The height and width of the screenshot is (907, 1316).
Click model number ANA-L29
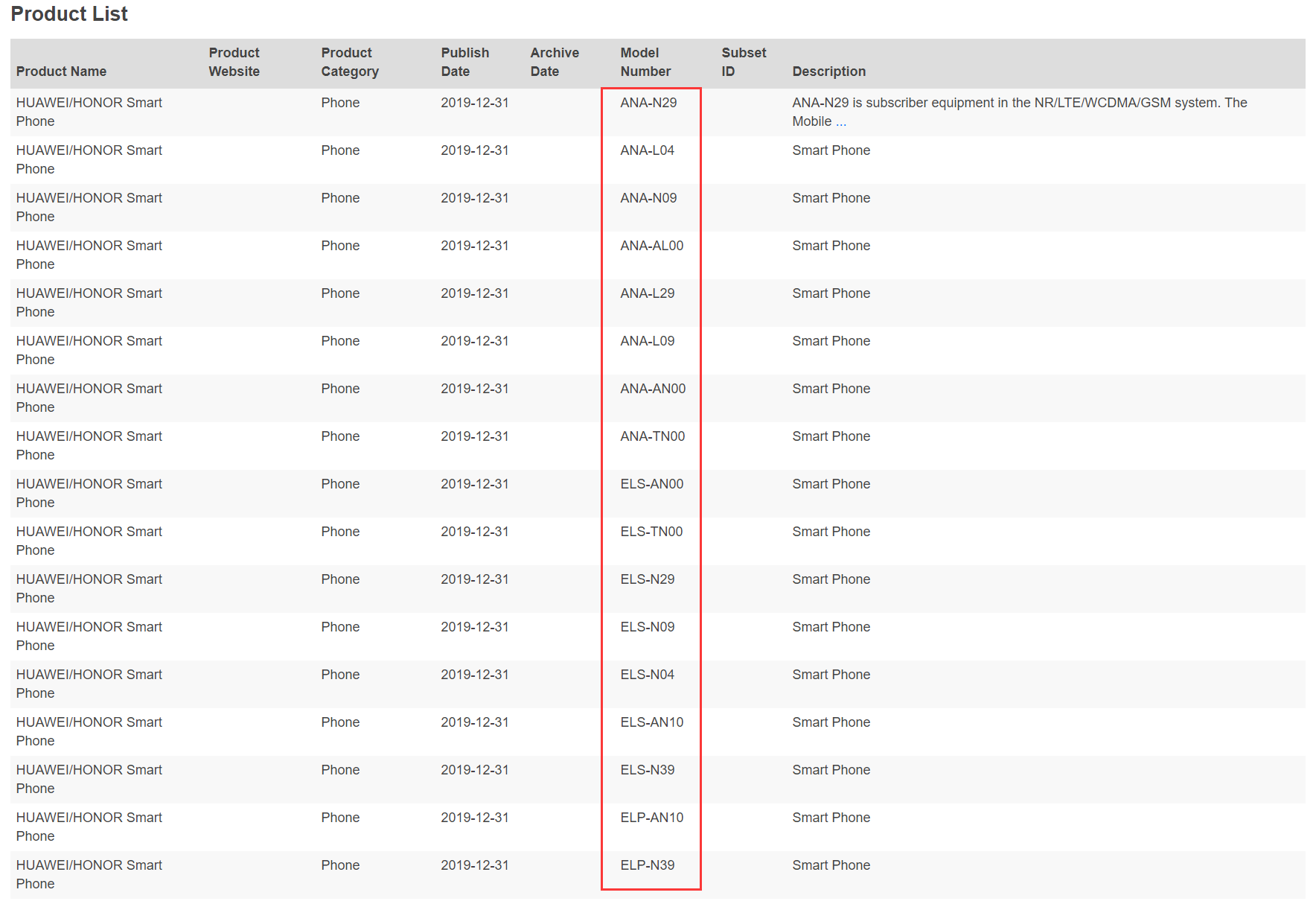pos(647,293)
